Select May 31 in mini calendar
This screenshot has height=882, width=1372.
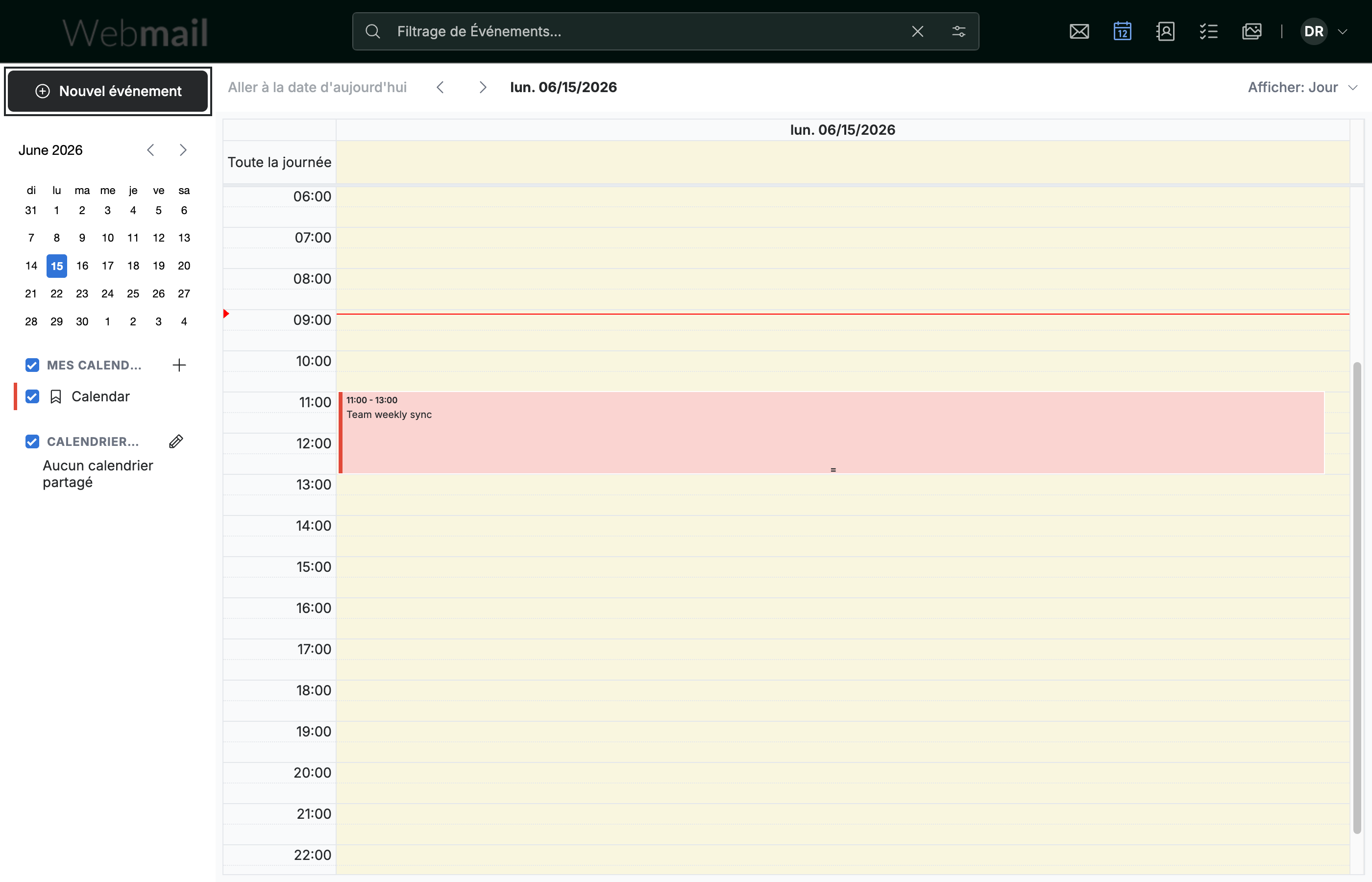click(31, 210)
